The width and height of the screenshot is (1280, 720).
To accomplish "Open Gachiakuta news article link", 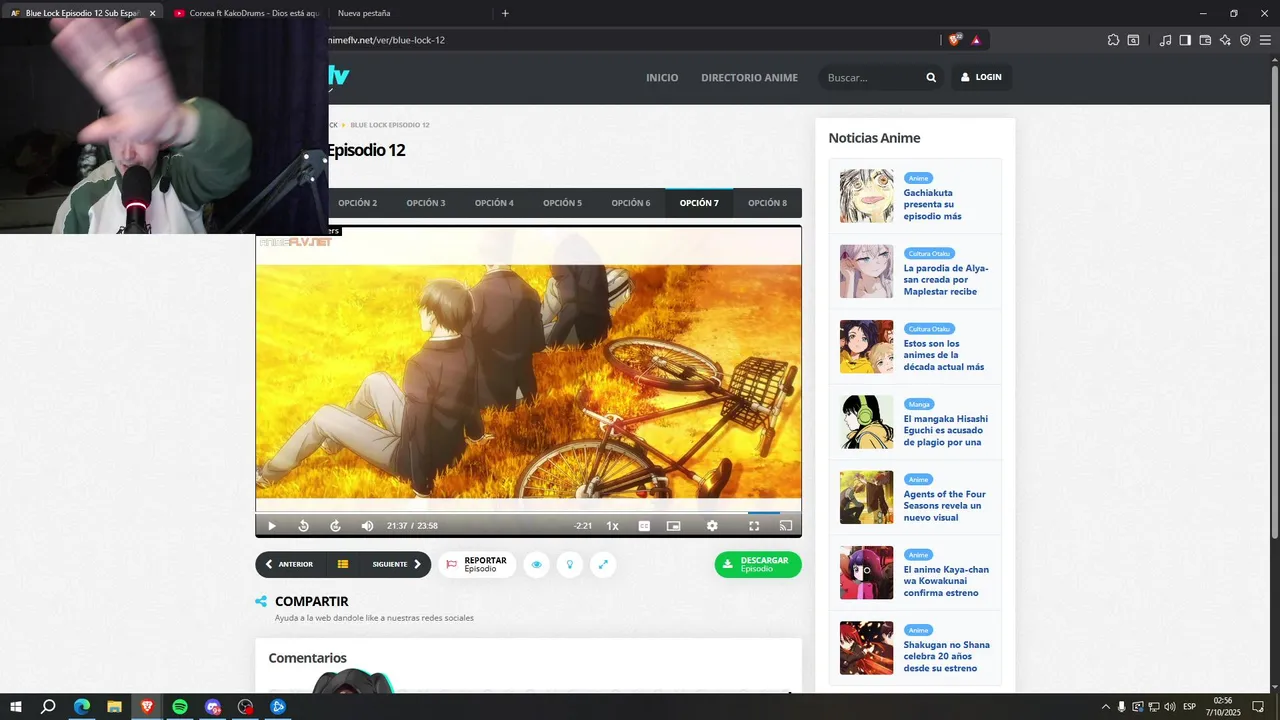I will (x=932, y=204).
